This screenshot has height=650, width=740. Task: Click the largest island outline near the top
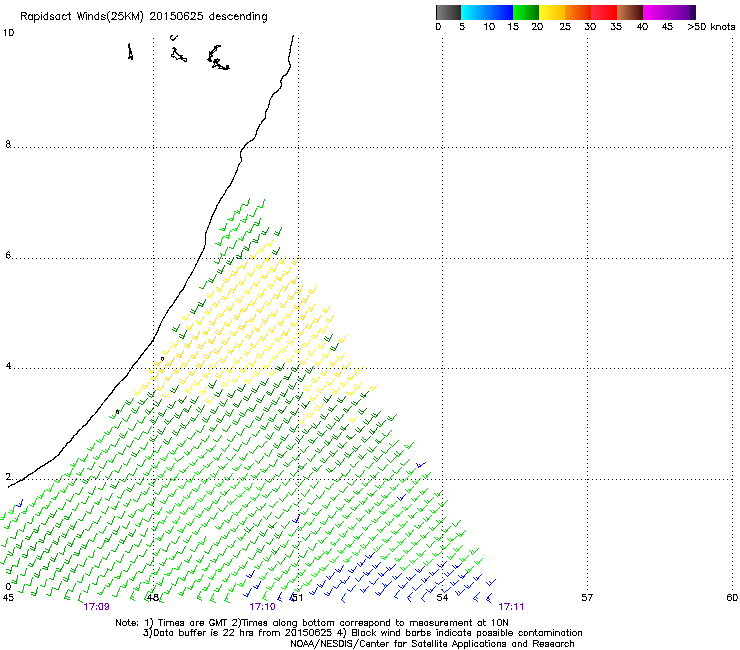point(218,58)
